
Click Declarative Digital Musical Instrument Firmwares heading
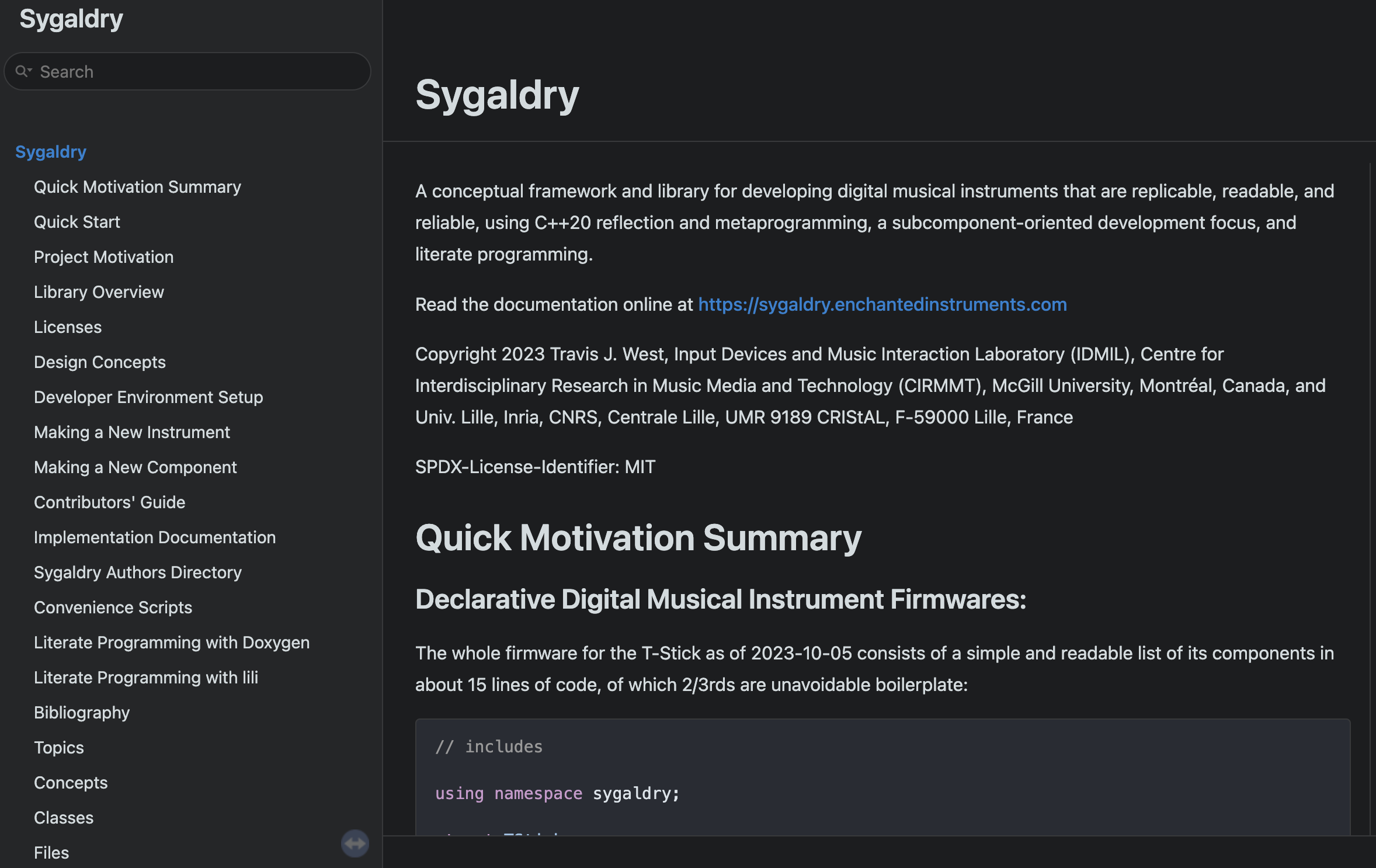click(721, 599)
